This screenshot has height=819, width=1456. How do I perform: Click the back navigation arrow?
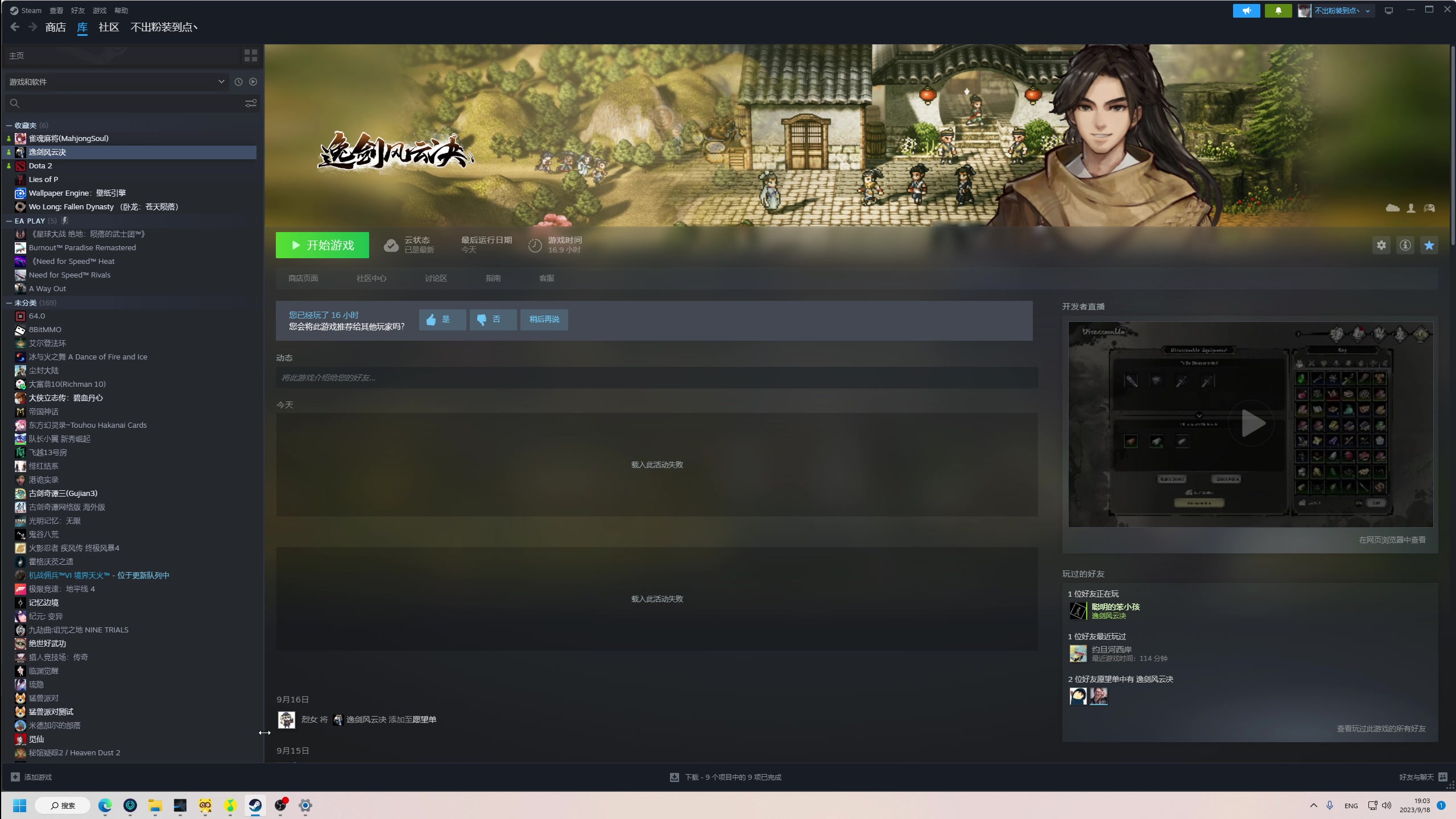pyautogui.click(x=15, y=27)
